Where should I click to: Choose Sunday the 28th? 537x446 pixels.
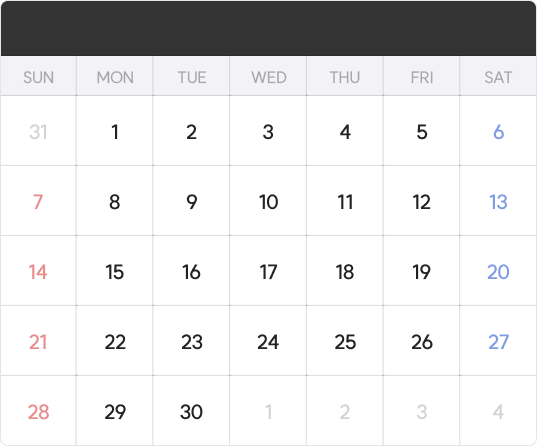coord(38,412)
